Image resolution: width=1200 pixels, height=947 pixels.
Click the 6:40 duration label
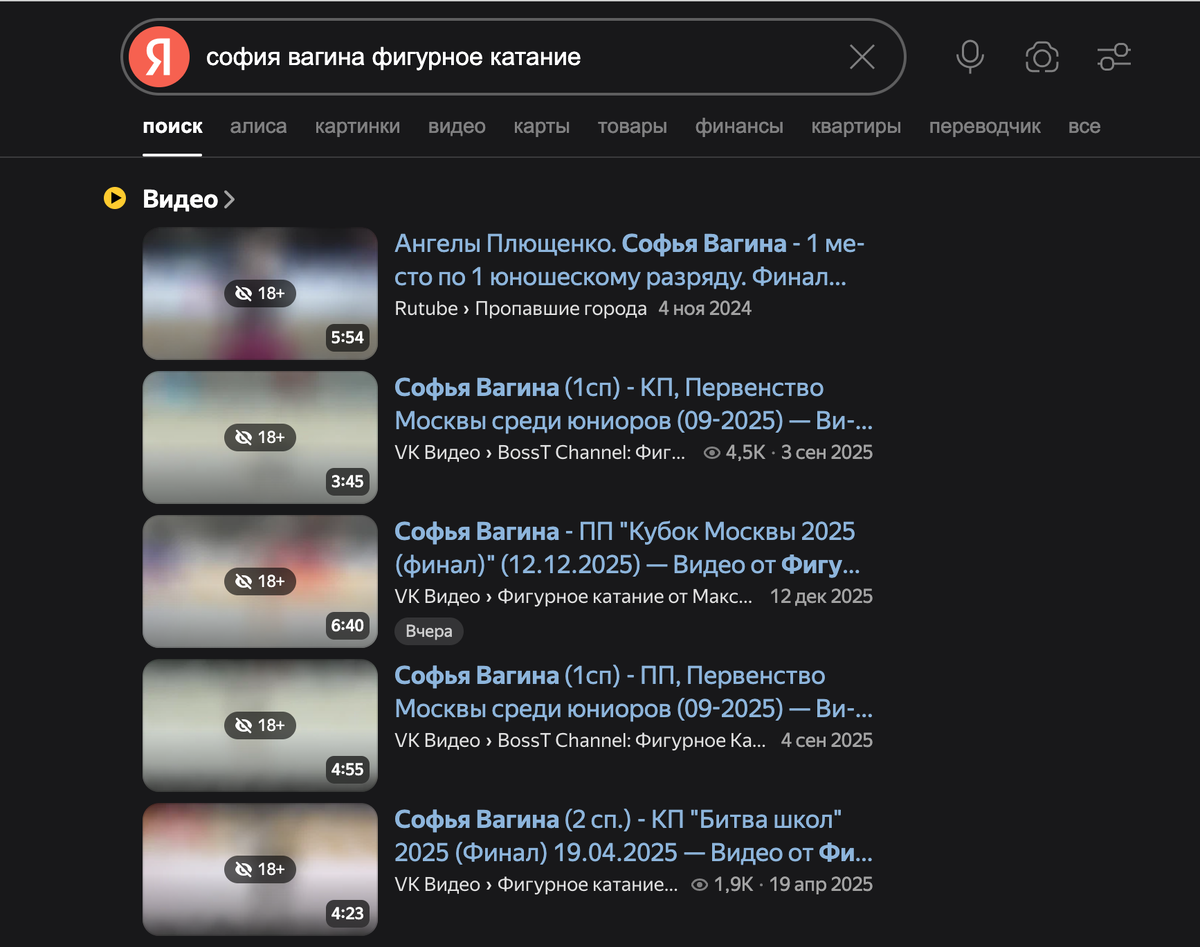[x=347, y=625]
